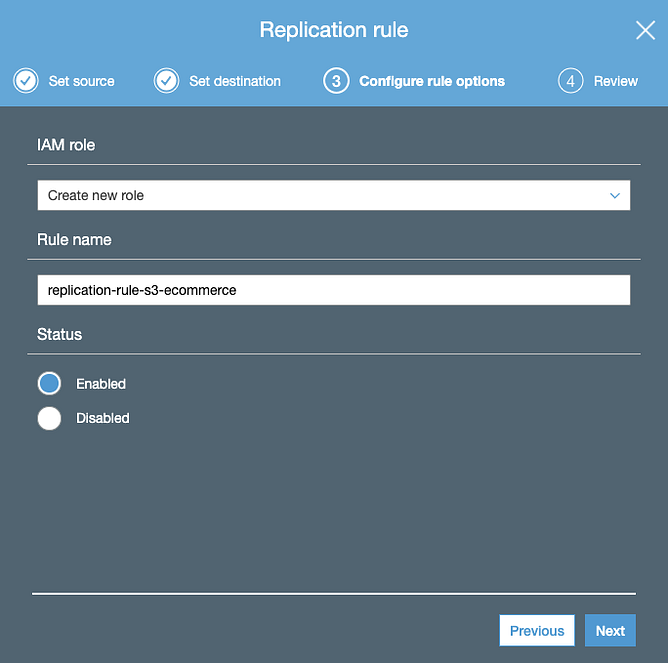The image size is (668, 663).
Task: Select the Enabled status radio button
Action: pos(49,384)
